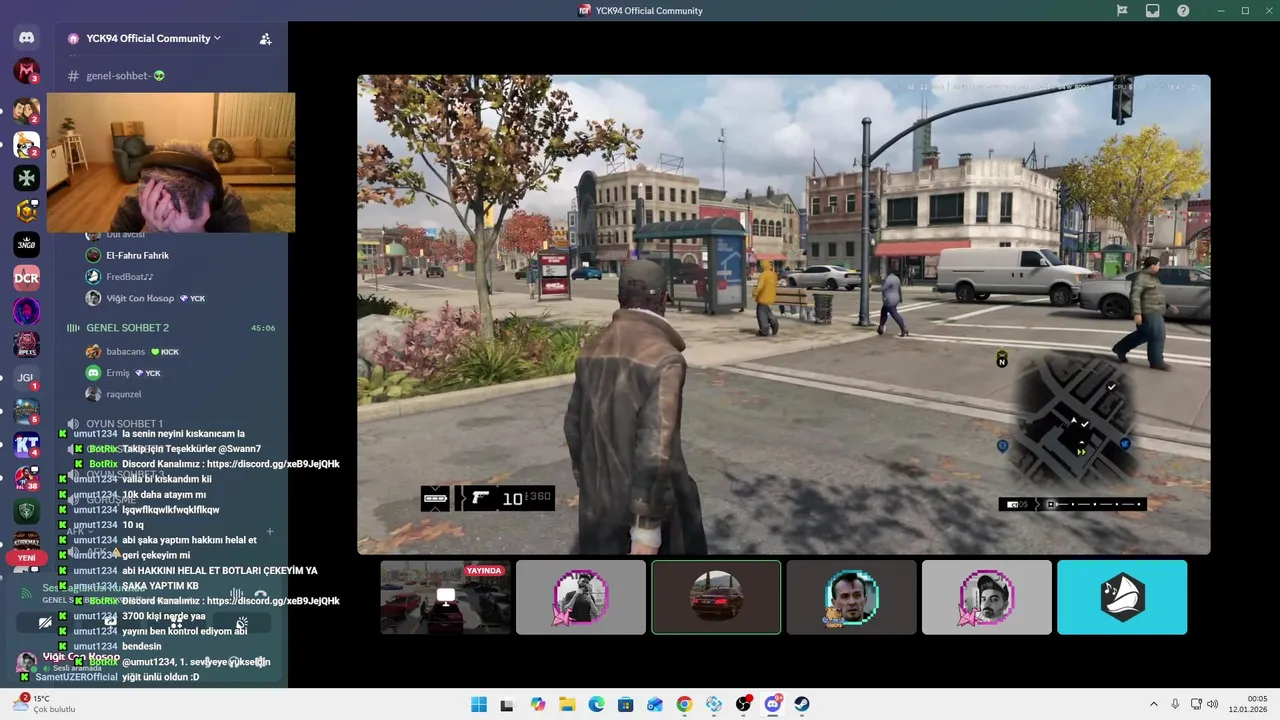Open the golden hexagon server icon
The image size is (1280, 720).
26,211
